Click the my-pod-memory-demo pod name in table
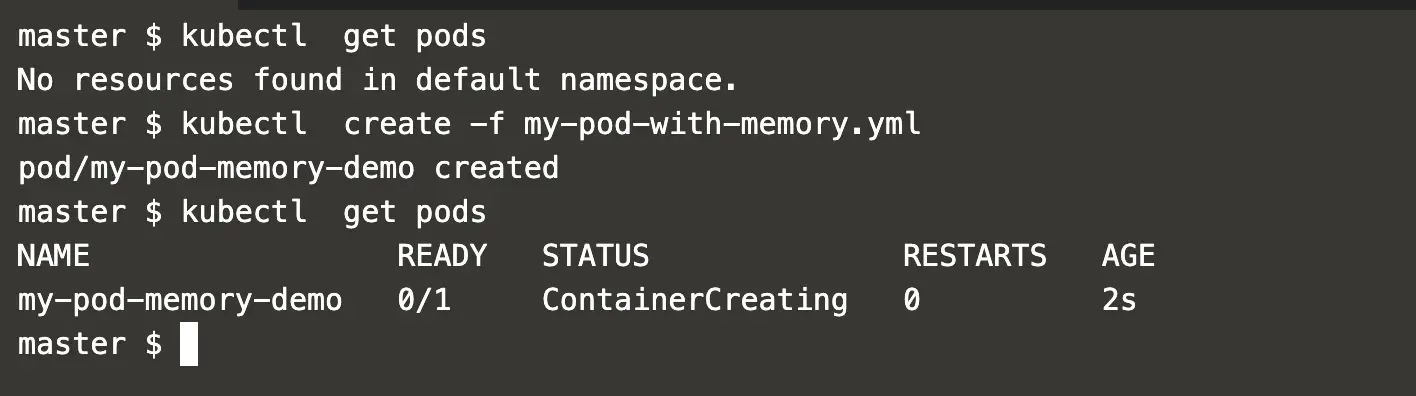The height and width of the screenshot is (396, 1416). pos(180,300)
